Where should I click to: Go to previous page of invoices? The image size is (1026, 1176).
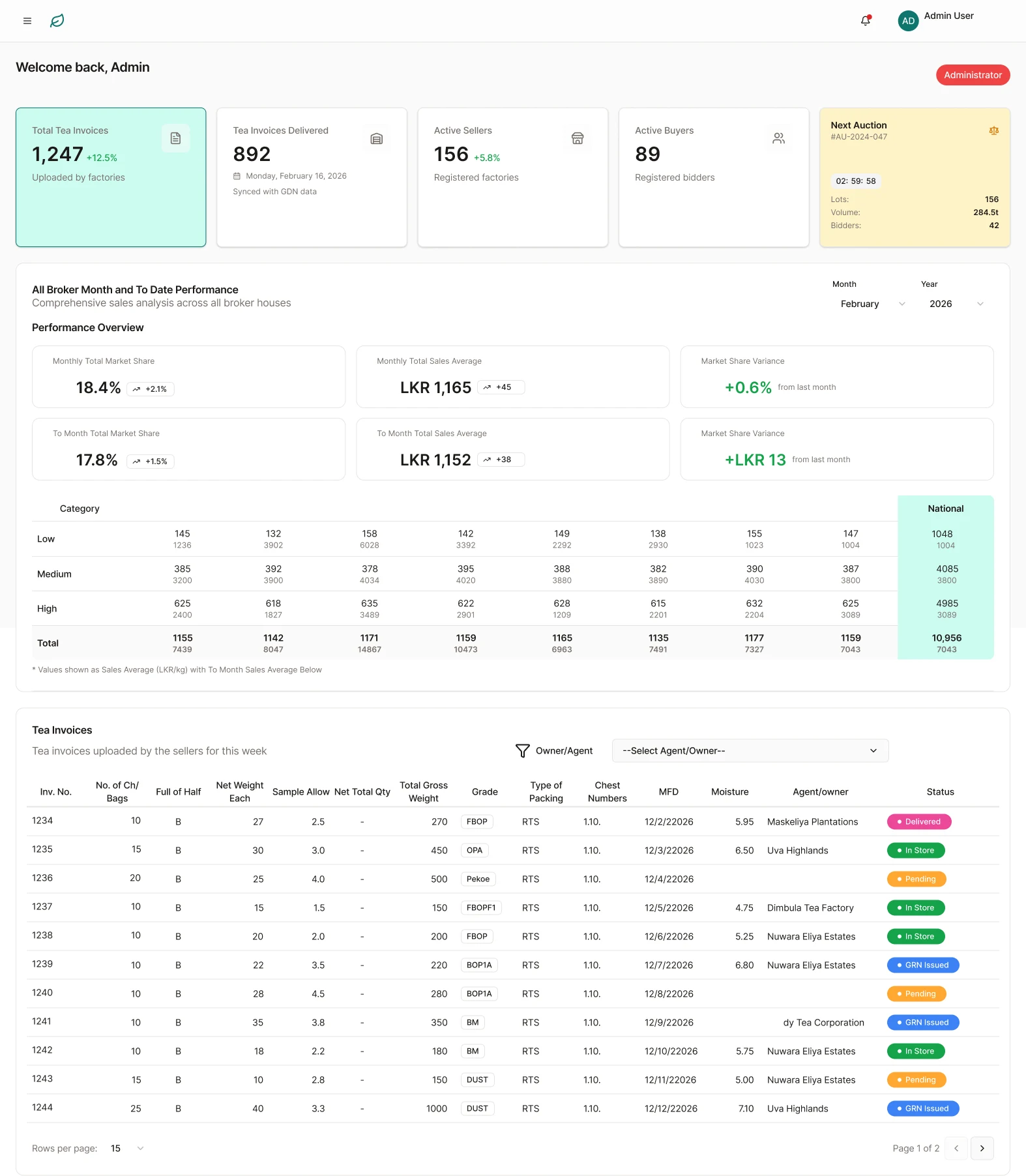tap(956, 1149)
